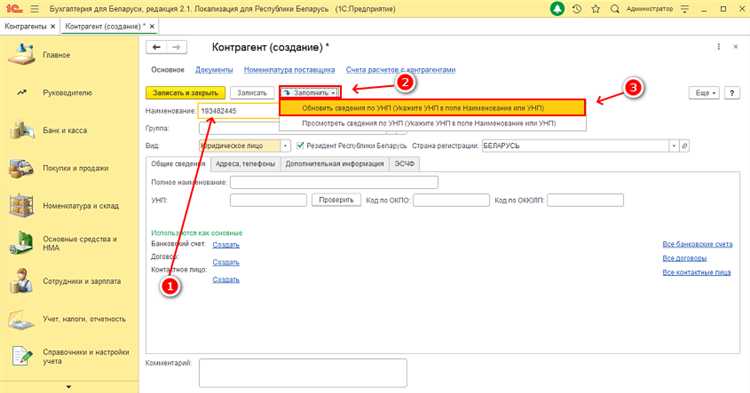
Task: Expand the Еще menu button
Action: pos(704,93)
